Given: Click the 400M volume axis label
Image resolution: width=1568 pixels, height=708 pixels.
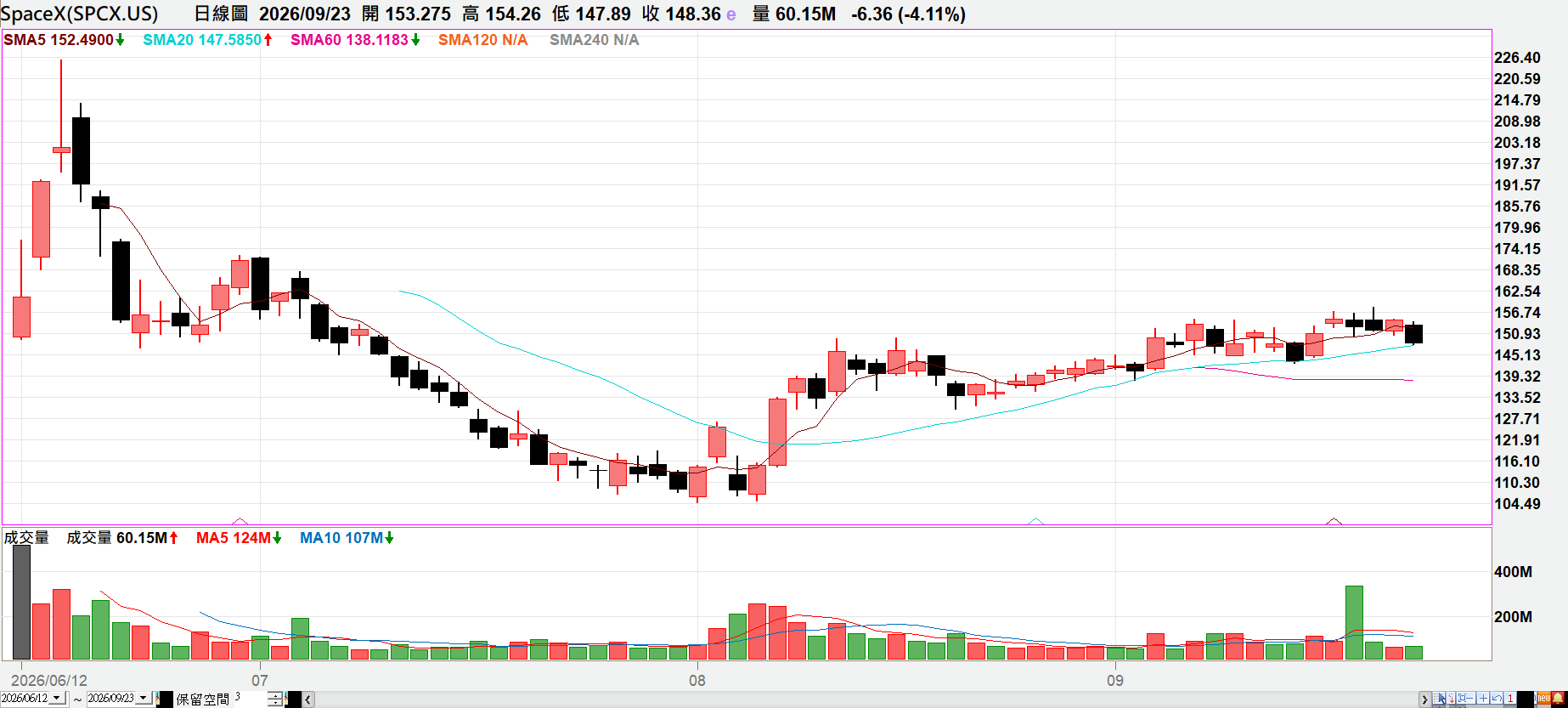Looking at the screenshot, I should (x=1514, y=572).
